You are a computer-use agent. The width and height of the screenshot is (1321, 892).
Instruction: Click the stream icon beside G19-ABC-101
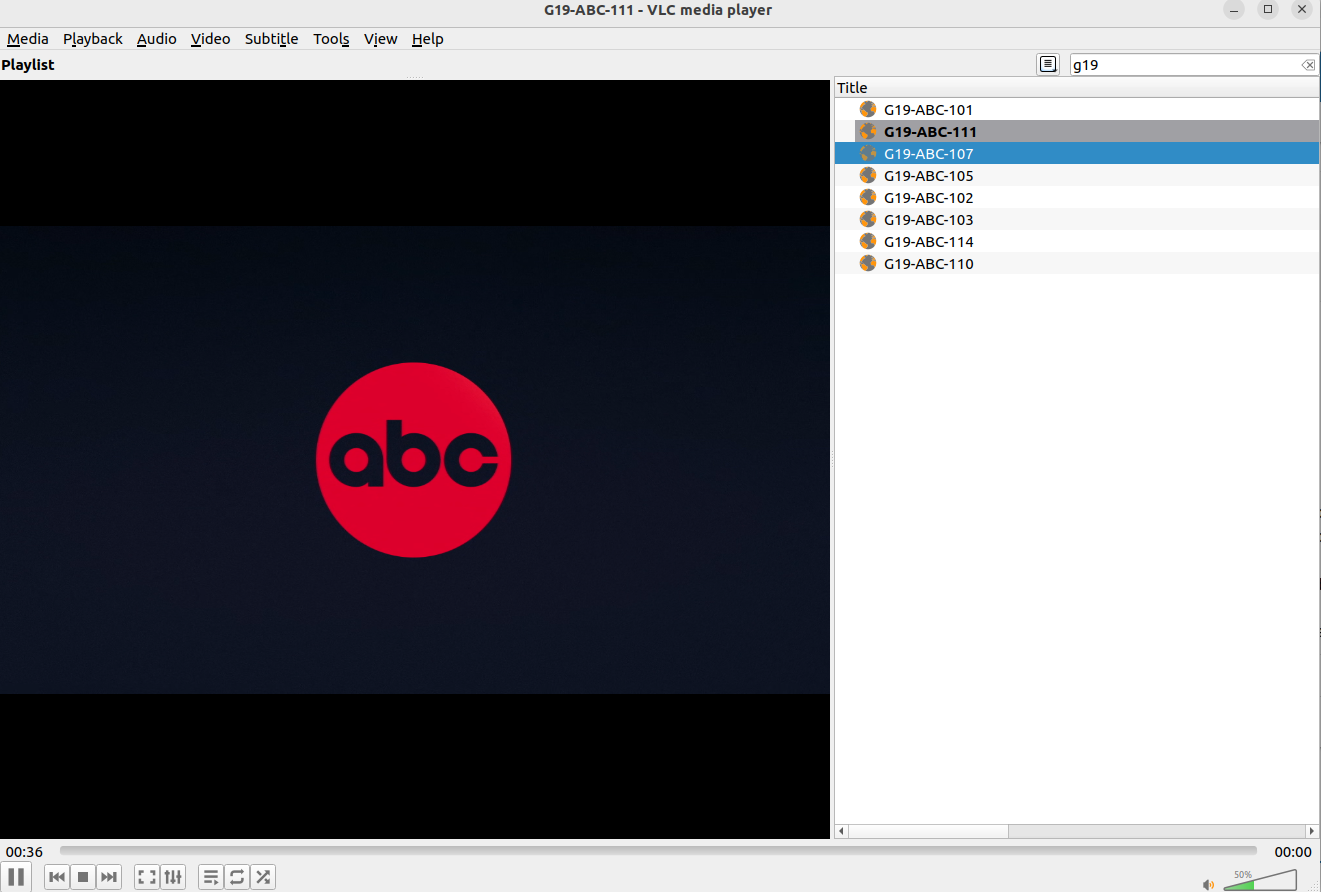(868, 110)
